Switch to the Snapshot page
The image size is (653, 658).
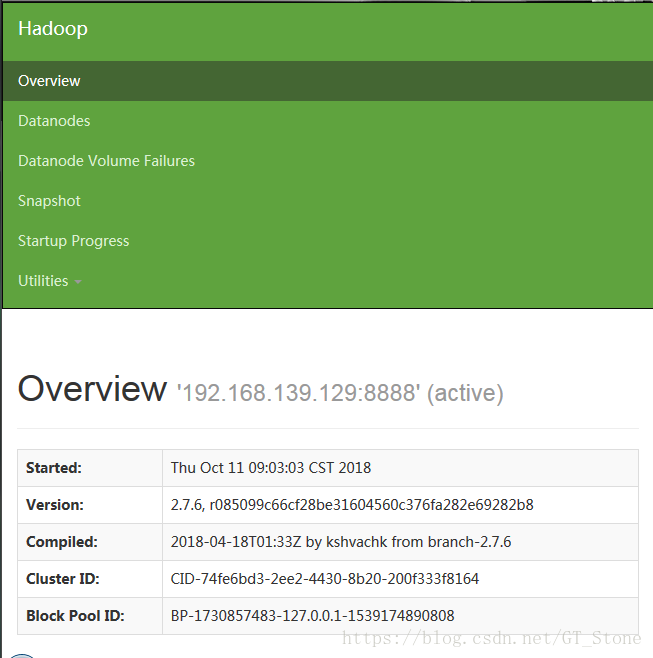(x=49, y=201)
